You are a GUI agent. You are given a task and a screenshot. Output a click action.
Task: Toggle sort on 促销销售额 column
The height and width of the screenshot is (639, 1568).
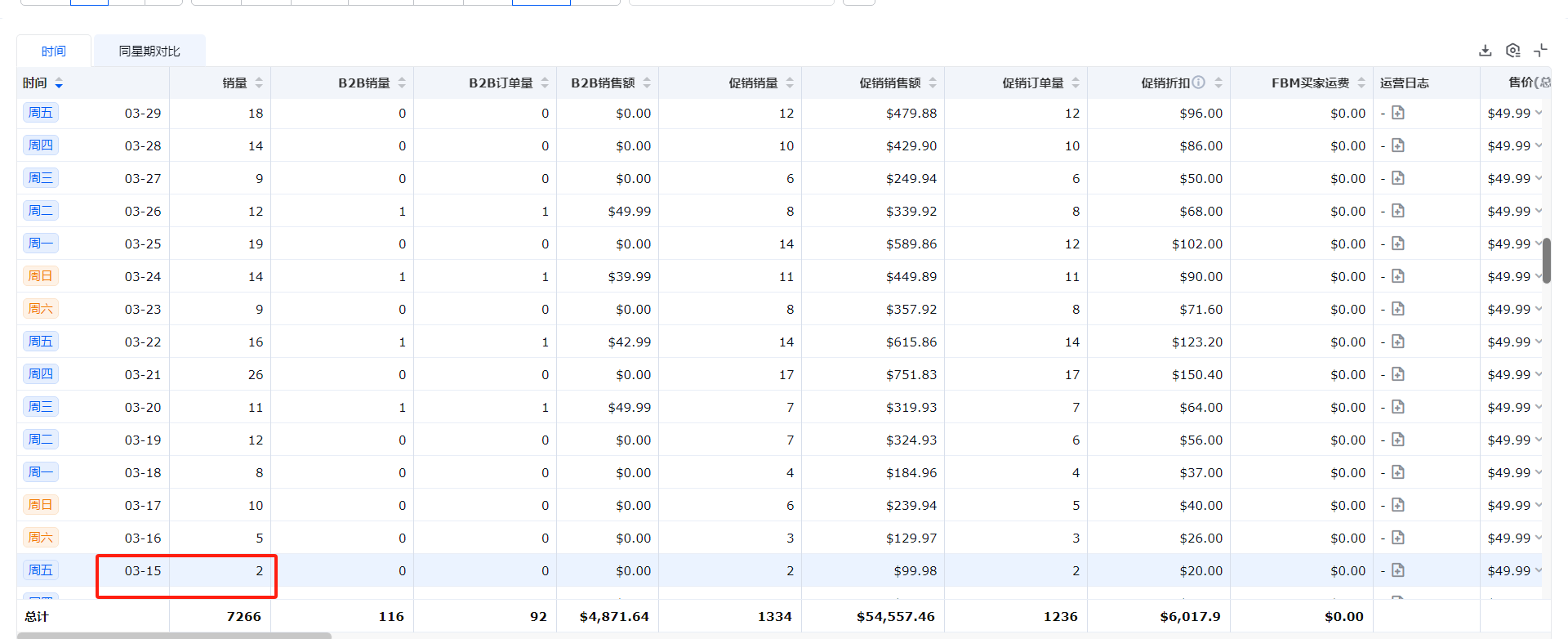pos(933,83)
